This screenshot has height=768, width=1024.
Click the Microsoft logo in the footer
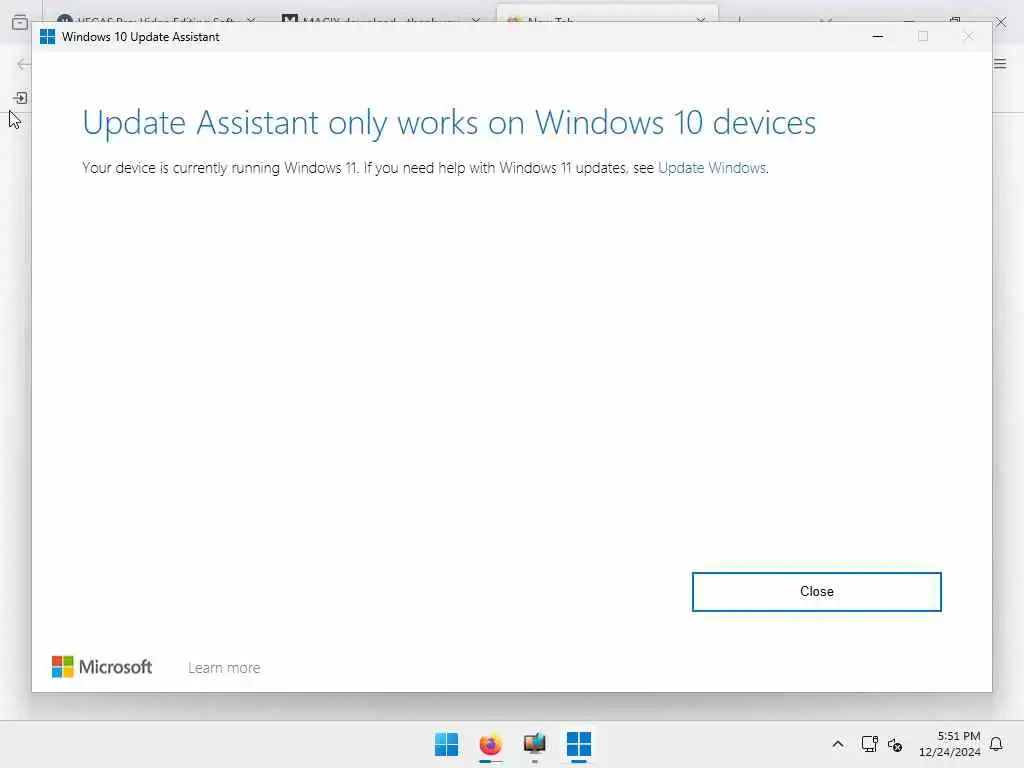coord(102,667)
